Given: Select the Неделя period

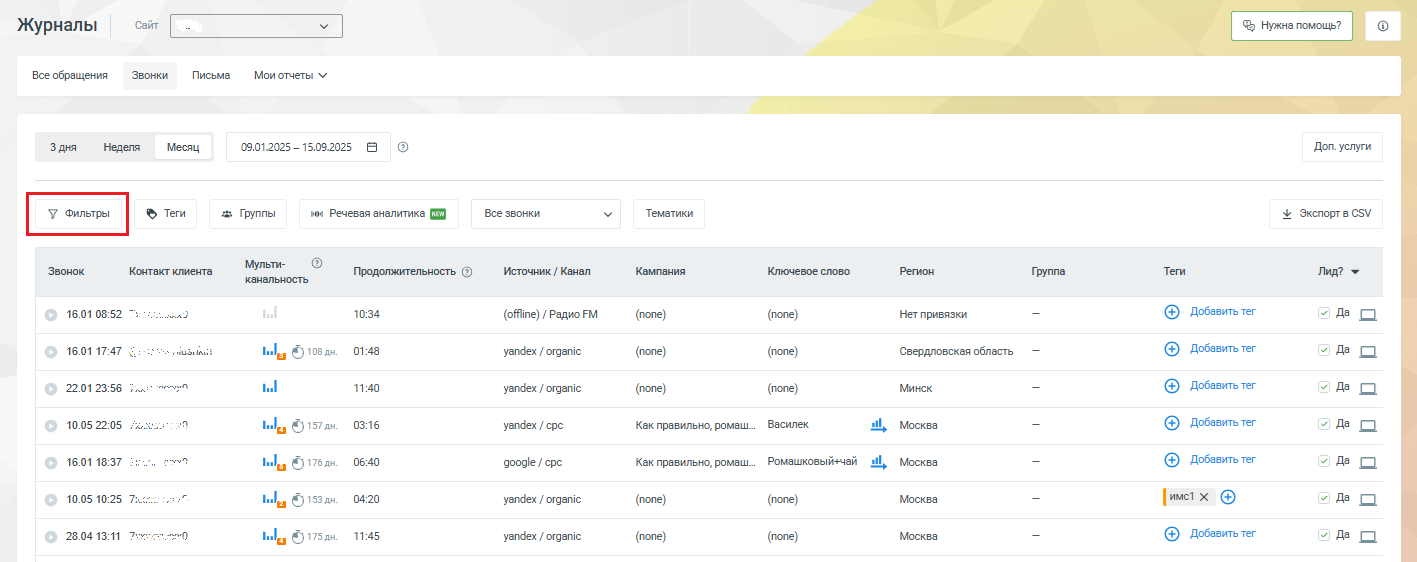Looking at the screenshot, I should pos(122,147).
